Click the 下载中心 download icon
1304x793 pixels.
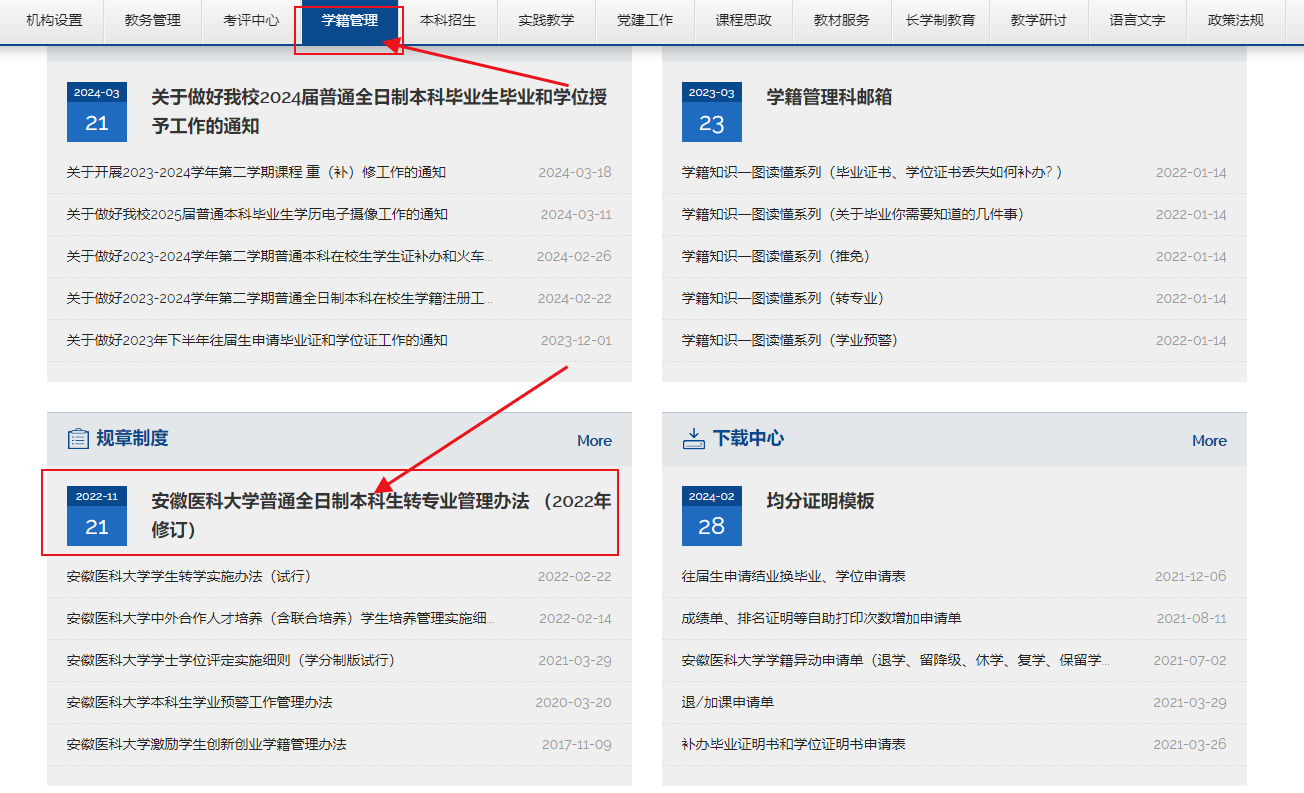(693, 439)
